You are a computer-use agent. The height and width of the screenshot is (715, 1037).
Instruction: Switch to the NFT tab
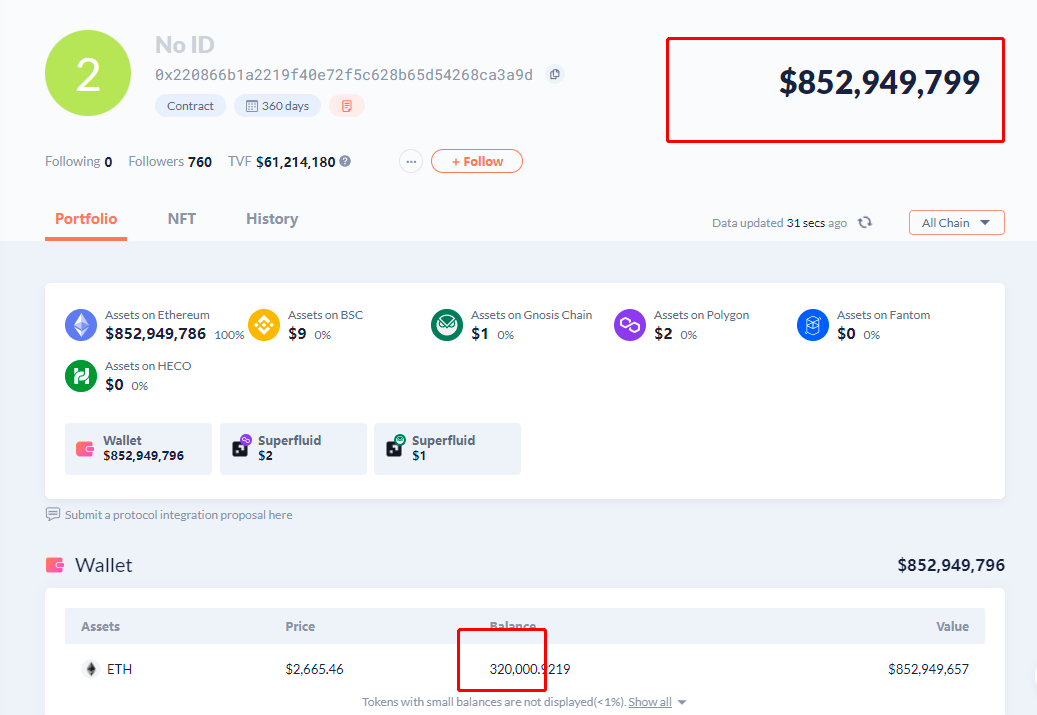click(x=182, y=219)
